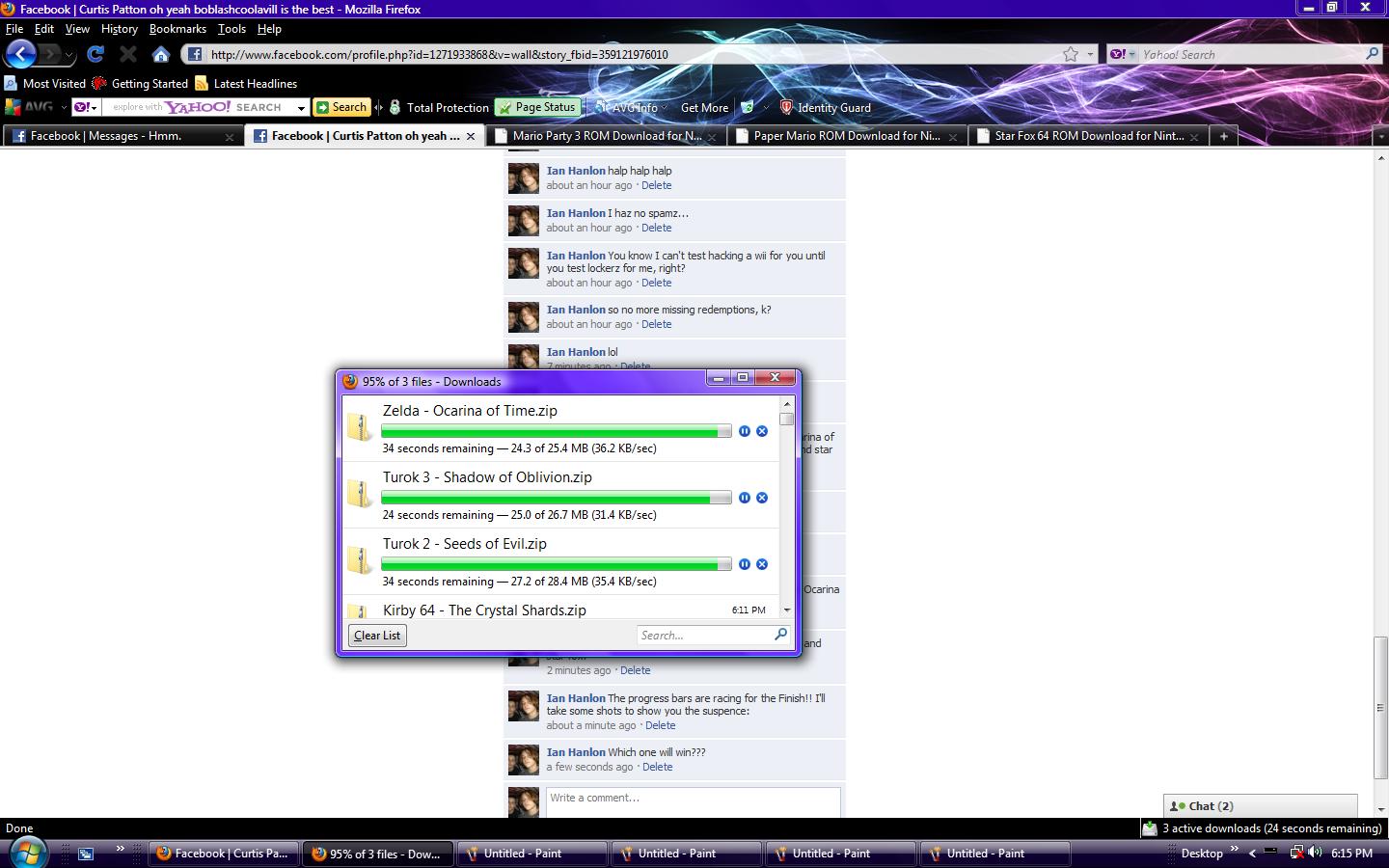
Task: Click the active downloads status bar indicator
Action: [x=1262, y=827]
